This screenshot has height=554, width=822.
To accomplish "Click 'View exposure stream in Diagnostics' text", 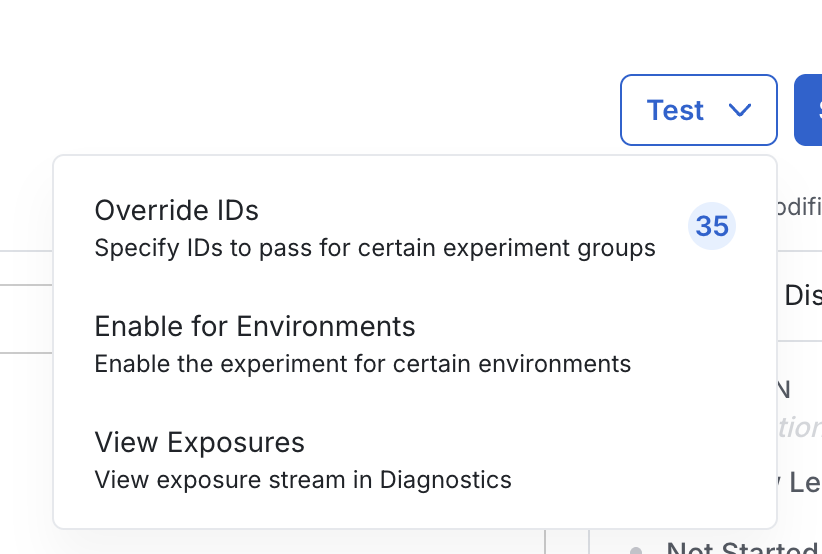I will coord(303,480).
